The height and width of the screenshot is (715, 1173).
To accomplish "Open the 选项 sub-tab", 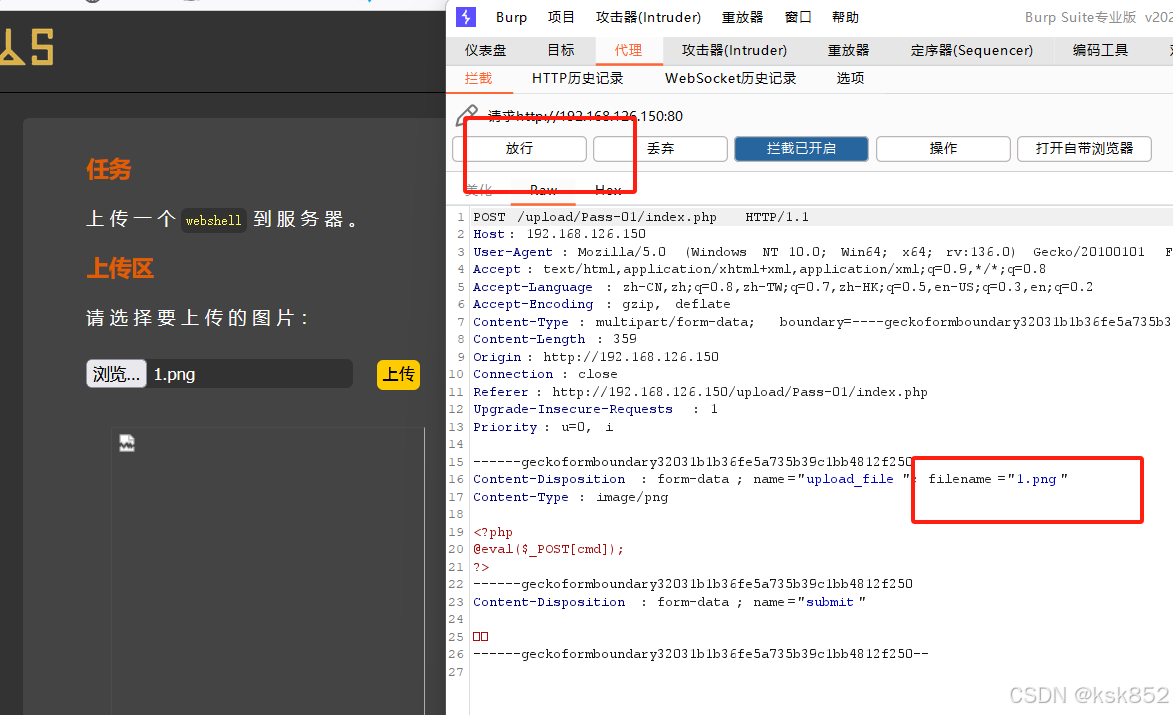I will 850,79.
